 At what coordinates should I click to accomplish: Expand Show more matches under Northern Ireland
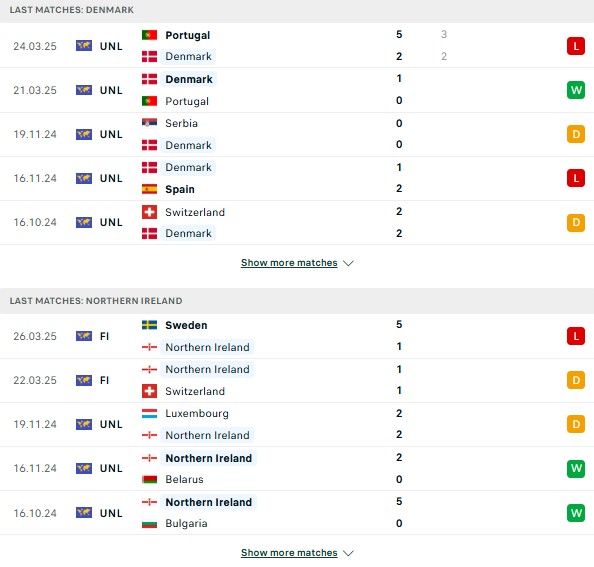[x=289, y=553]
